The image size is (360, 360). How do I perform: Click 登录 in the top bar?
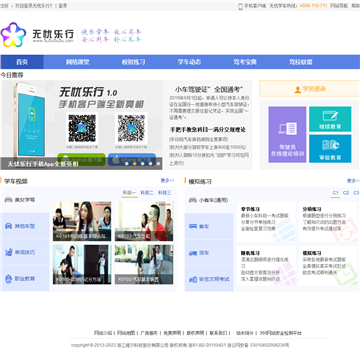pos(63,6)
